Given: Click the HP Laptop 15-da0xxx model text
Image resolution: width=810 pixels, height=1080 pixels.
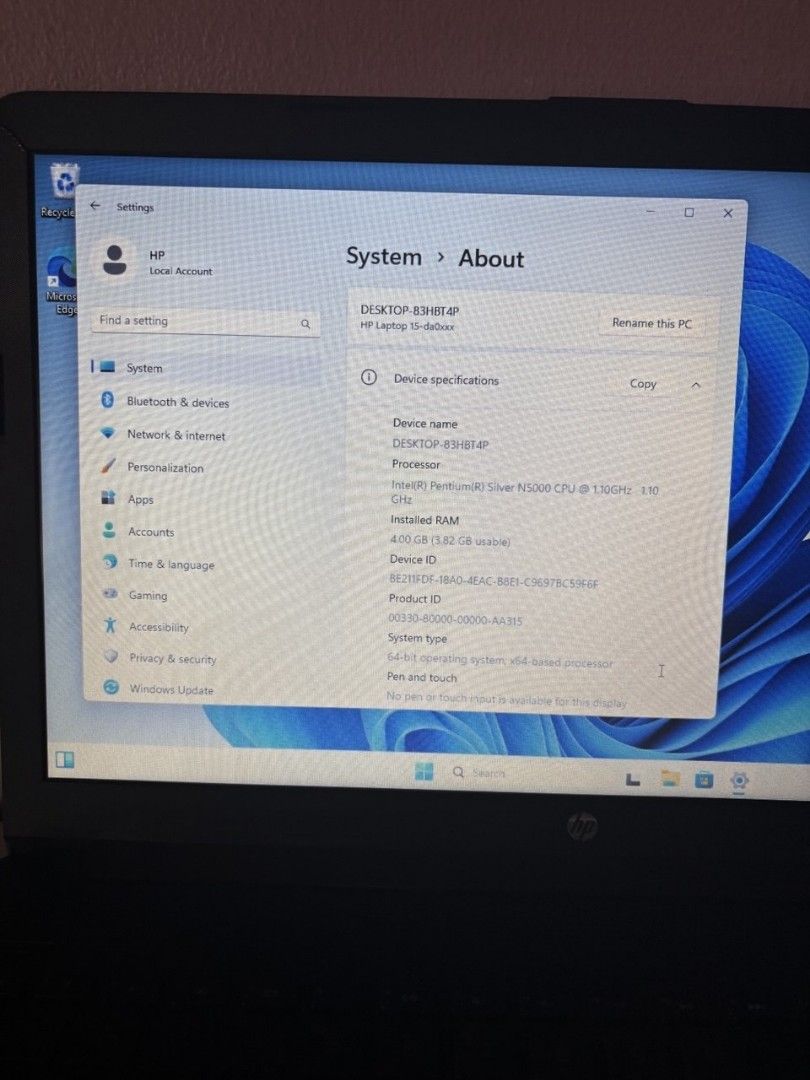Looking at the screenshot, I should tap(407, 326).
